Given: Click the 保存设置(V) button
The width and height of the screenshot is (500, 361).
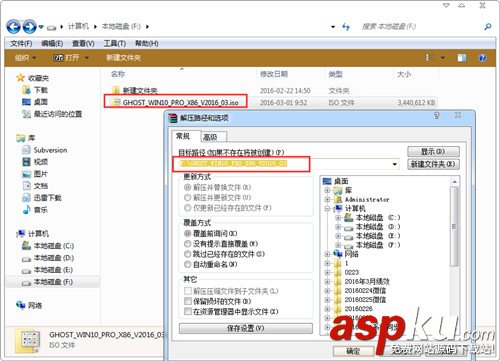Looking at the screenshot, I should (x=246, y=328).
